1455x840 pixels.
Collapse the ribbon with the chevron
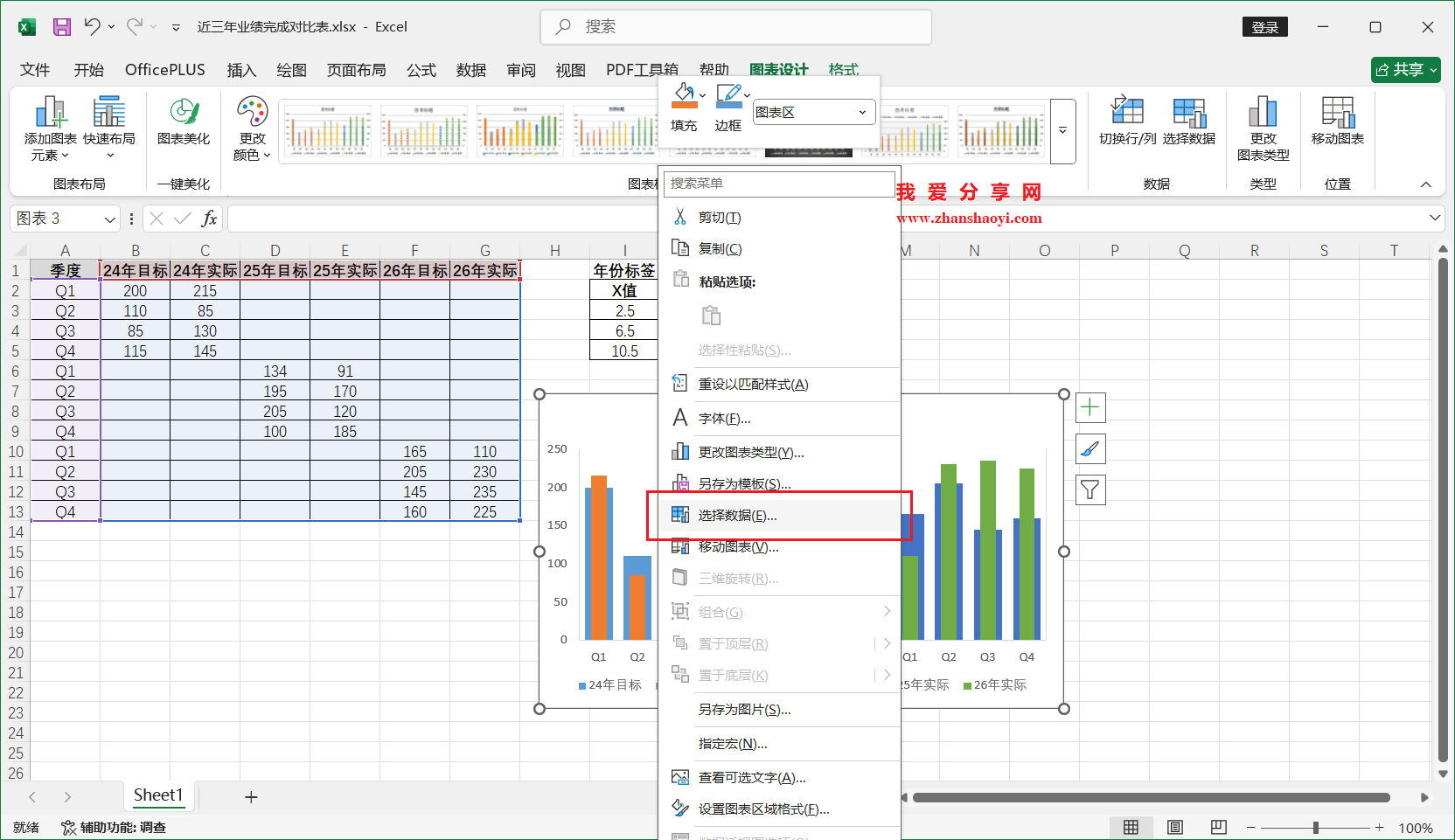(1426, 184)
